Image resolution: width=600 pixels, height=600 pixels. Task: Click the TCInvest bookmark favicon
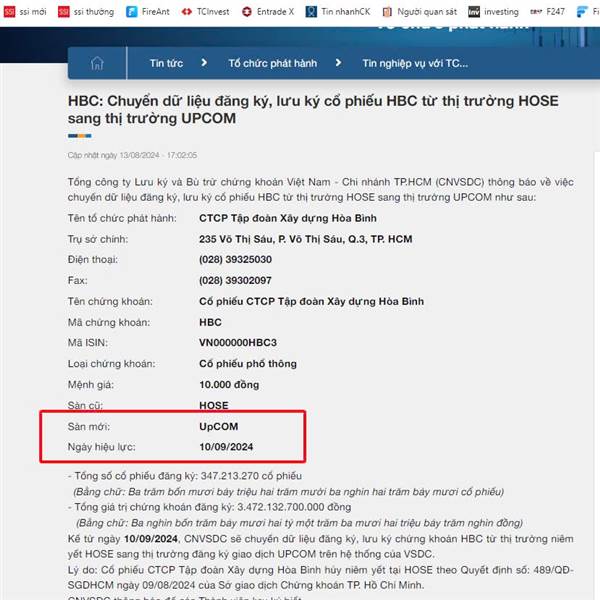click(x=186, y=12)
